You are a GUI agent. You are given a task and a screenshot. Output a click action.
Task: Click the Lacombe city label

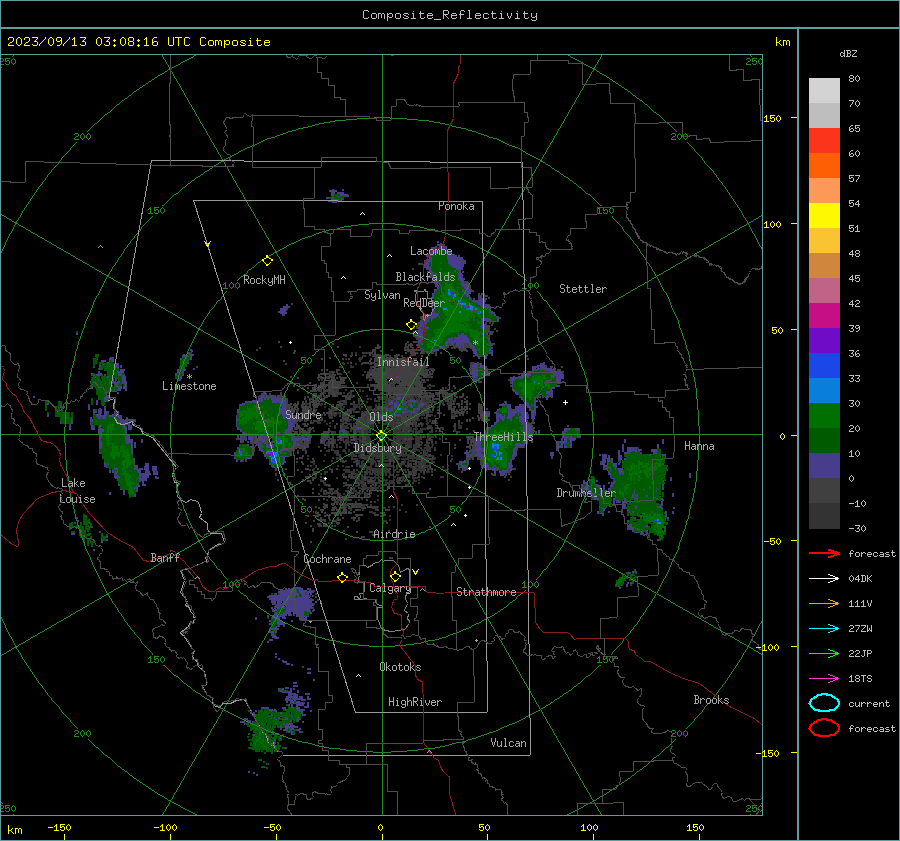[431, 251]
